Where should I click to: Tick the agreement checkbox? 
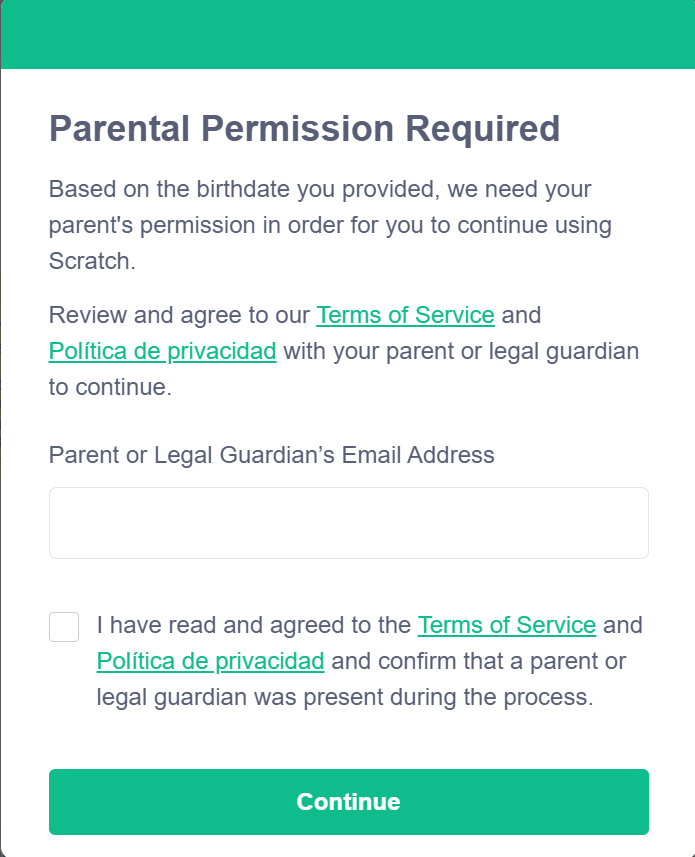pyautogui.click(x=64, y=627)
